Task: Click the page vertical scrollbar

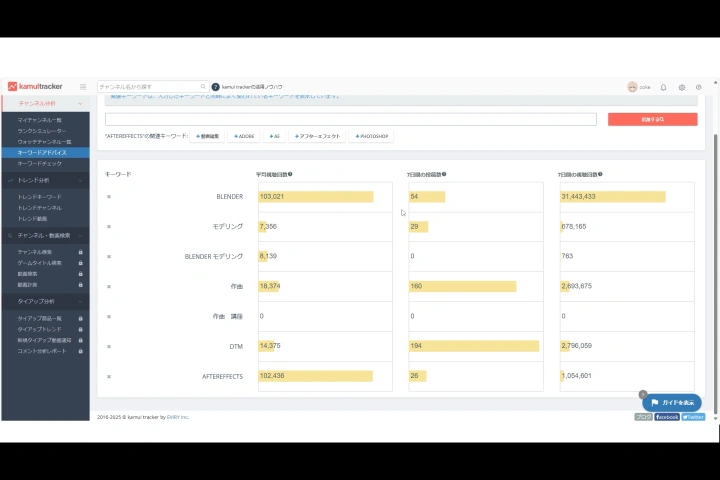Action: [715, 273]
